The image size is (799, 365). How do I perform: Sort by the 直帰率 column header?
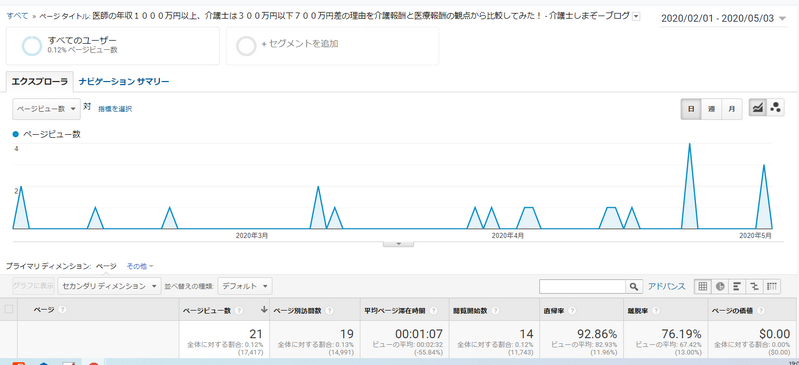tap(553, 310)
